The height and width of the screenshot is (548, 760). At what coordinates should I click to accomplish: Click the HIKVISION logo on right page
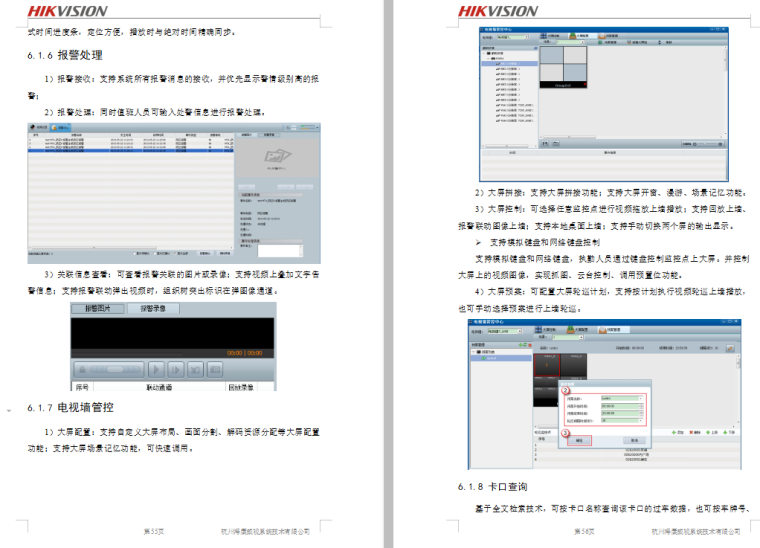pos(498,11)
